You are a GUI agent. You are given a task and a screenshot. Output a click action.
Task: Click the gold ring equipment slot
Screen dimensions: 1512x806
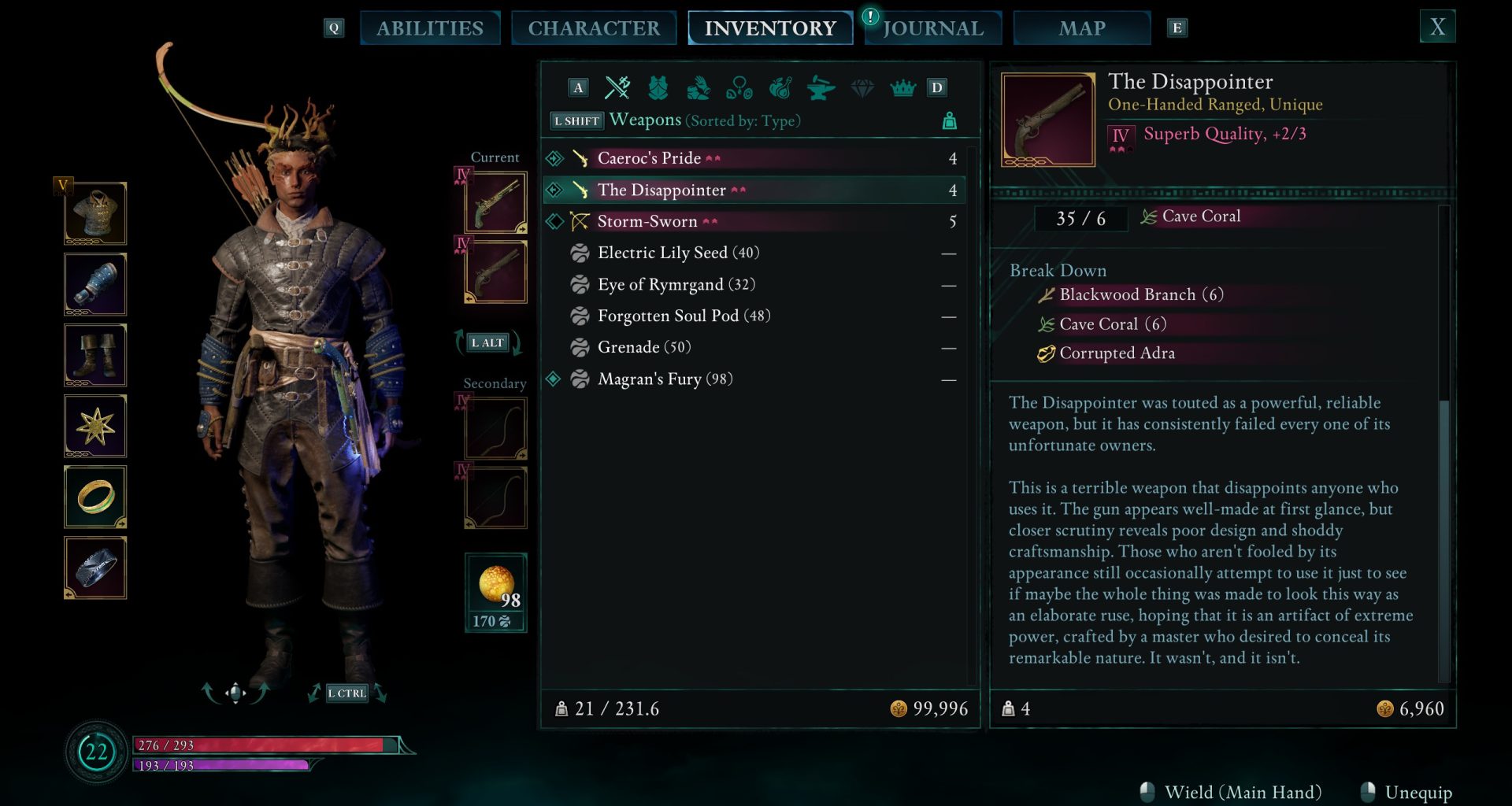pyautogui.click(x=95, y=497)
